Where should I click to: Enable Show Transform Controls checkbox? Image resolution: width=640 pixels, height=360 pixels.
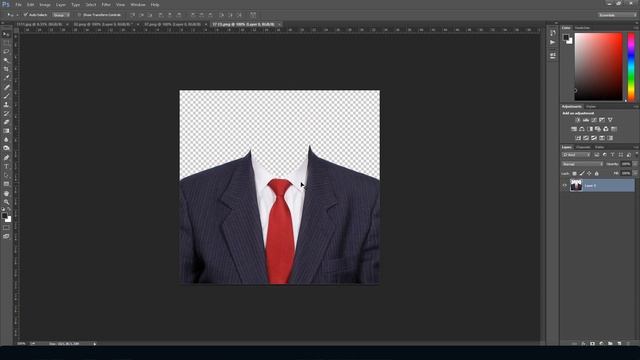(79, 15)
